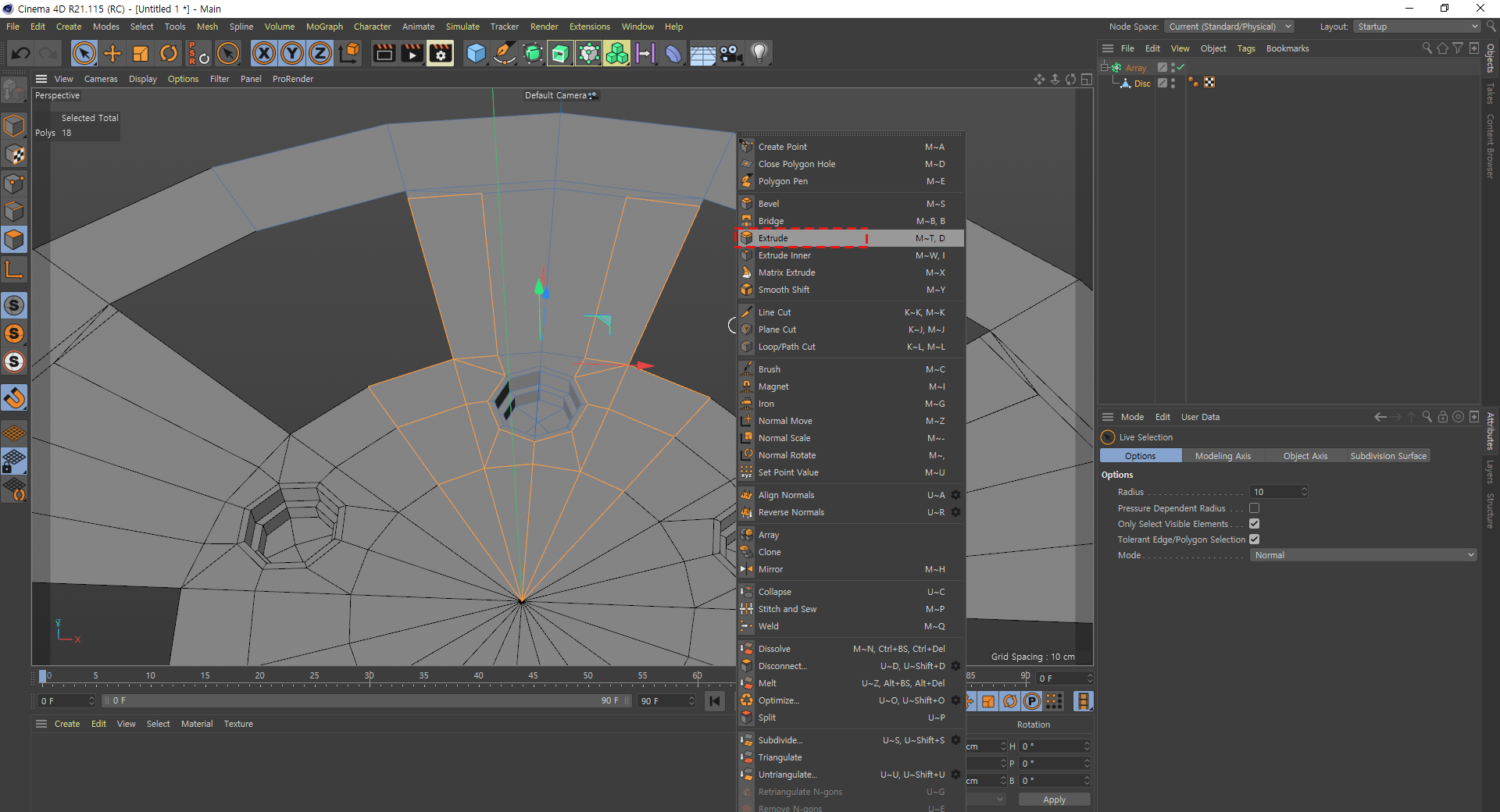Toggle Enable Snap magnet icon
Viewport: 1500px width, 812px height.
14,398
